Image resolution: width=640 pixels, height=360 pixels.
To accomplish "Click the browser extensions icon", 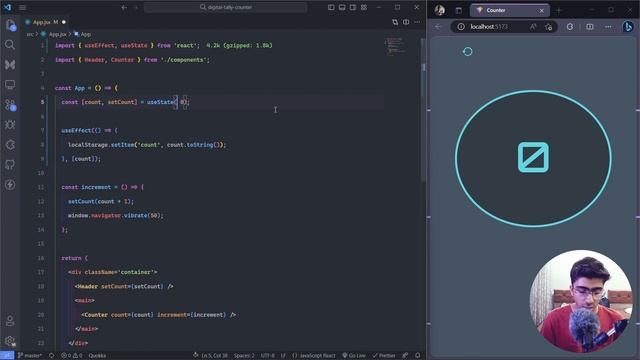I will (570, 27).
